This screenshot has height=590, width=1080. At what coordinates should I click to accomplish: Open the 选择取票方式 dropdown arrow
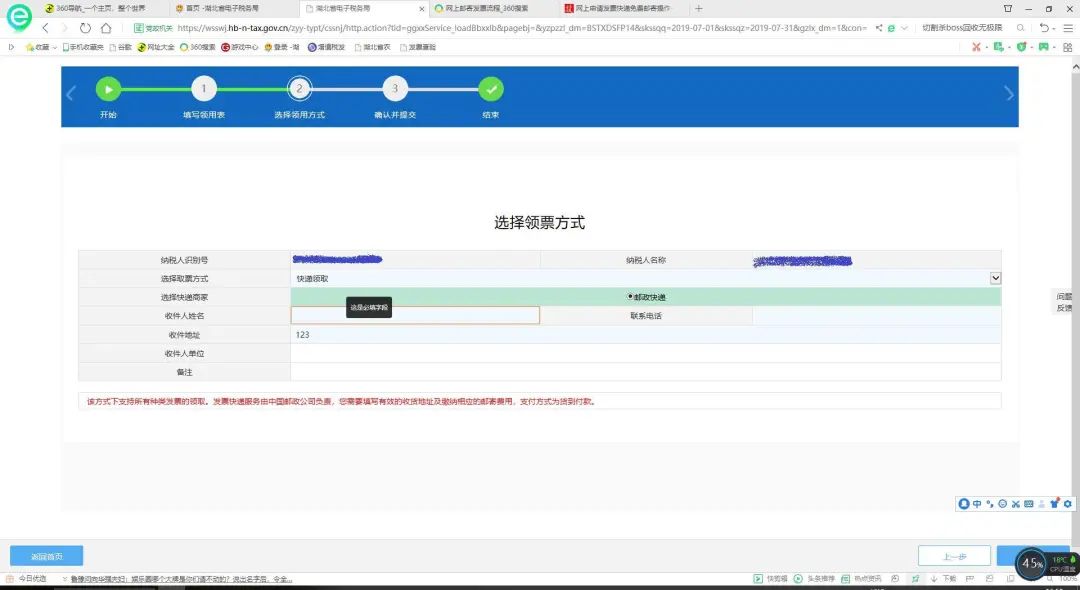[995, 278]
